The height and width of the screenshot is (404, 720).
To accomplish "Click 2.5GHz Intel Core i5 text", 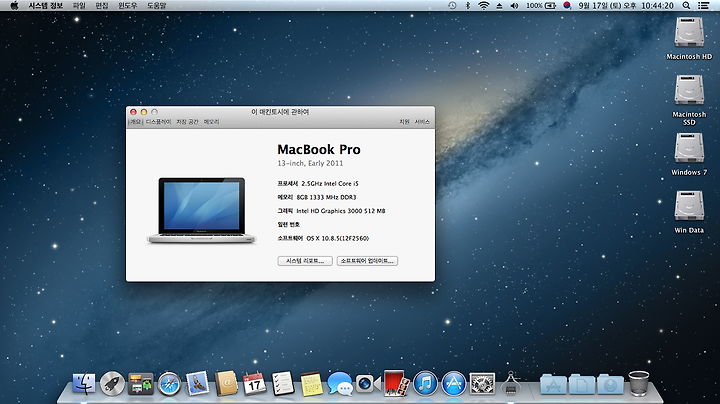I will (x=330, y=183).
